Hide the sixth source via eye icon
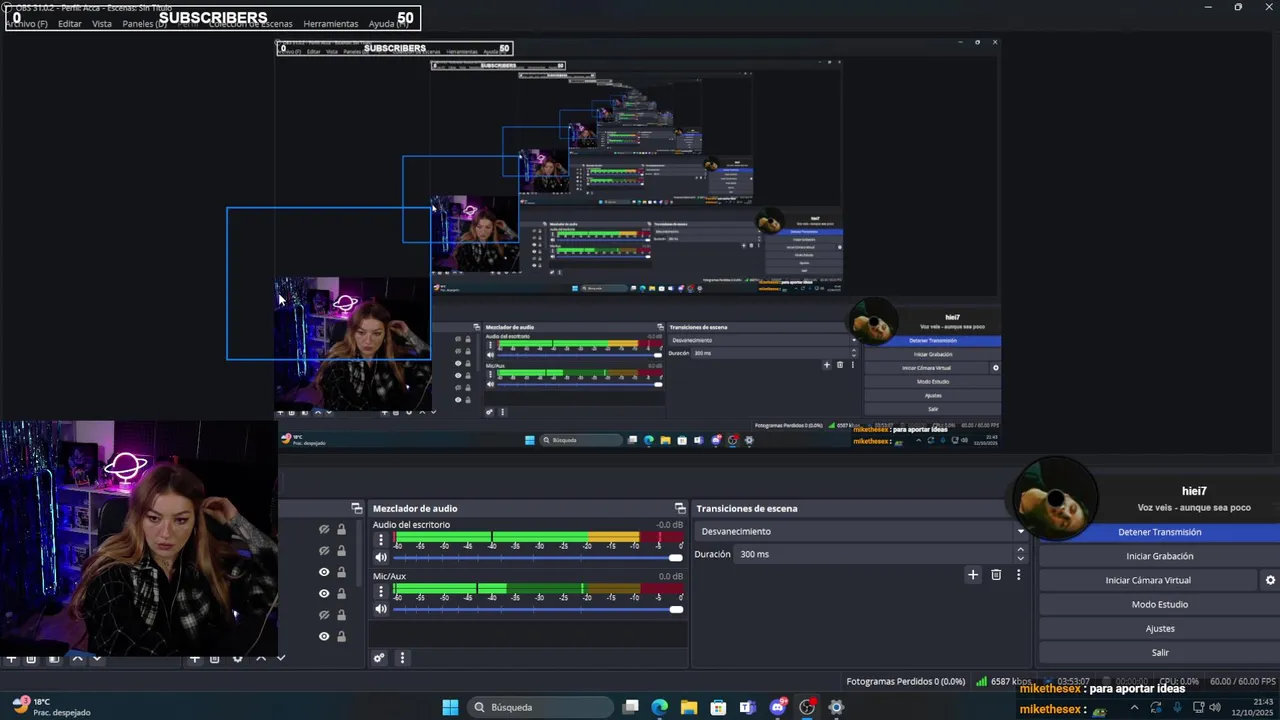 [x=324, y=636]
